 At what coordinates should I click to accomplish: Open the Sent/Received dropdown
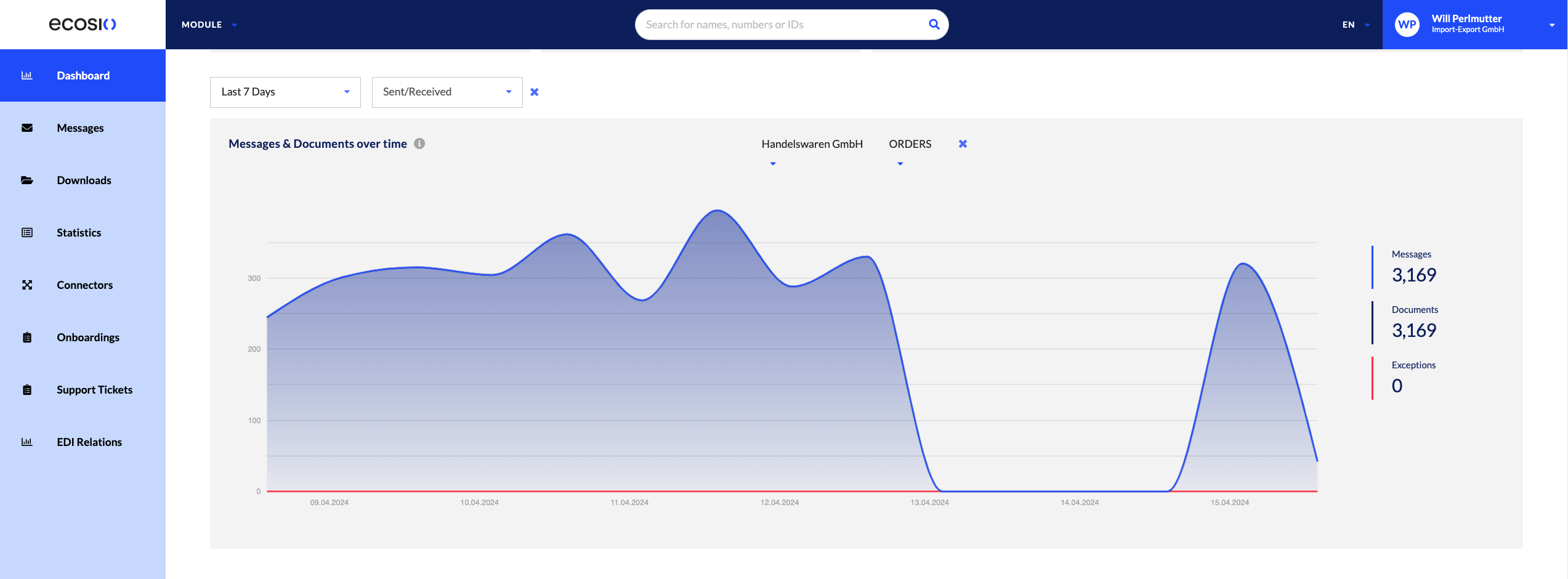tap(447, 92)
